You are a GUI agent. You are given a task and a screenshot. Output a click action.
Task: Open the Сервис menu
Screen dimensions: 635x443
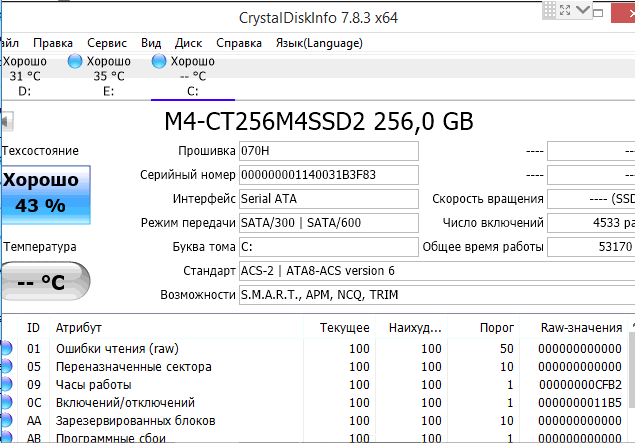[x=107, y=43]
